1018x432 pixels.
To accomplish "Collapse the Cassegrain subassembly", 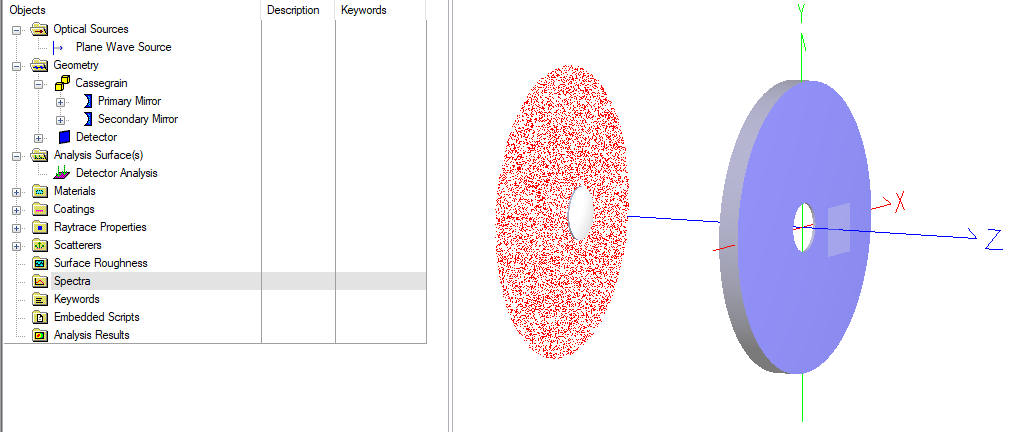I will [x=39, y=83].
